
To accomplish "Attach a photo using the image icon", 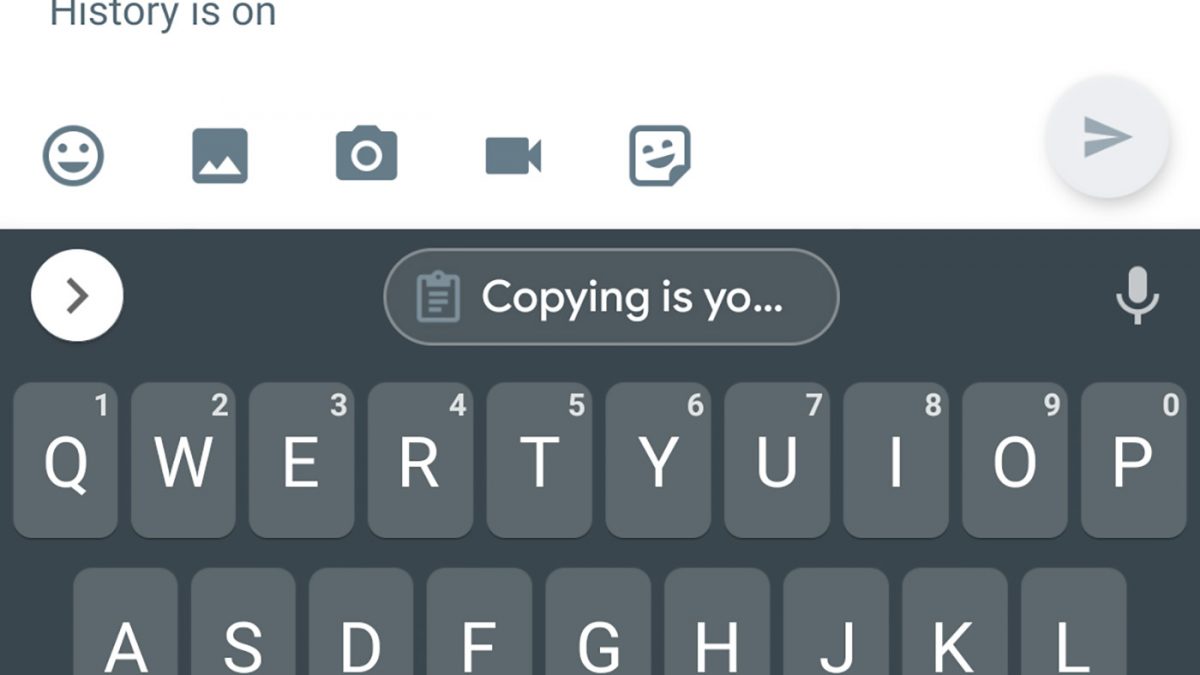I will coord(220,156).
